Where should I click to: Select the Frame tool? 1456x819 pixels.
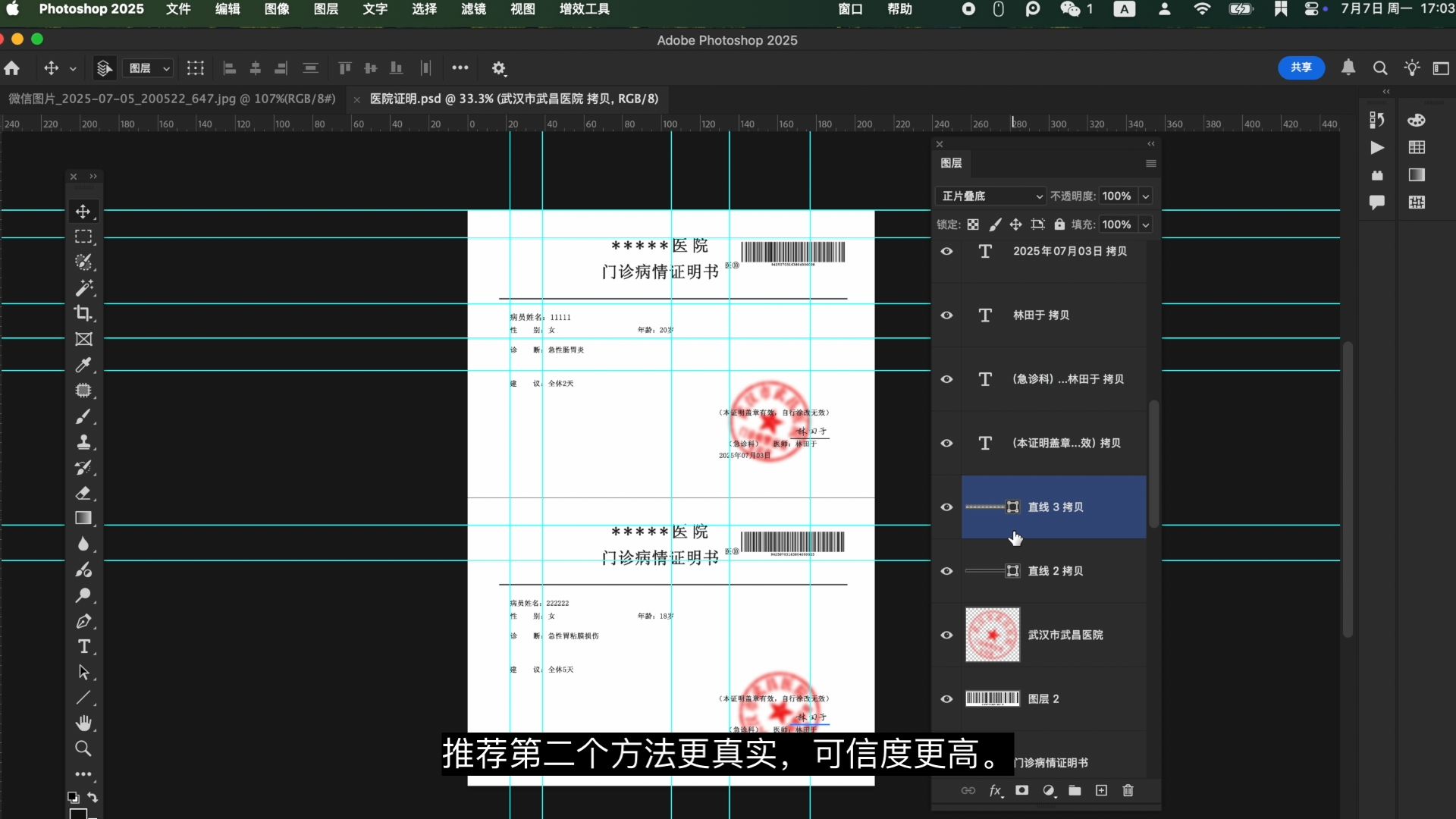tap(83, 339)
